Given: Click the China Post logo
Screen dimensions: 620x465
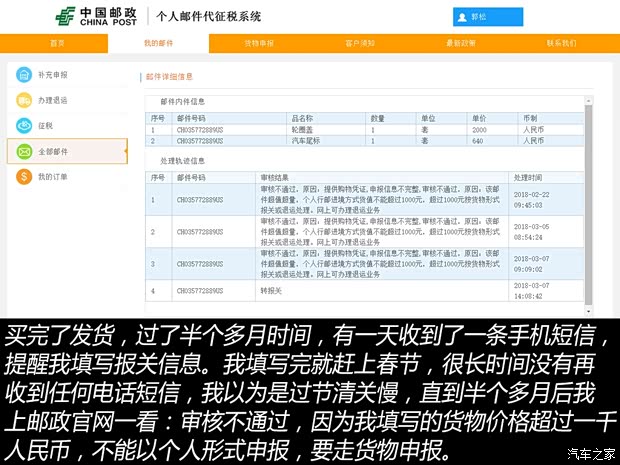Looking at the screenshot, I should (x=96, y=17).
